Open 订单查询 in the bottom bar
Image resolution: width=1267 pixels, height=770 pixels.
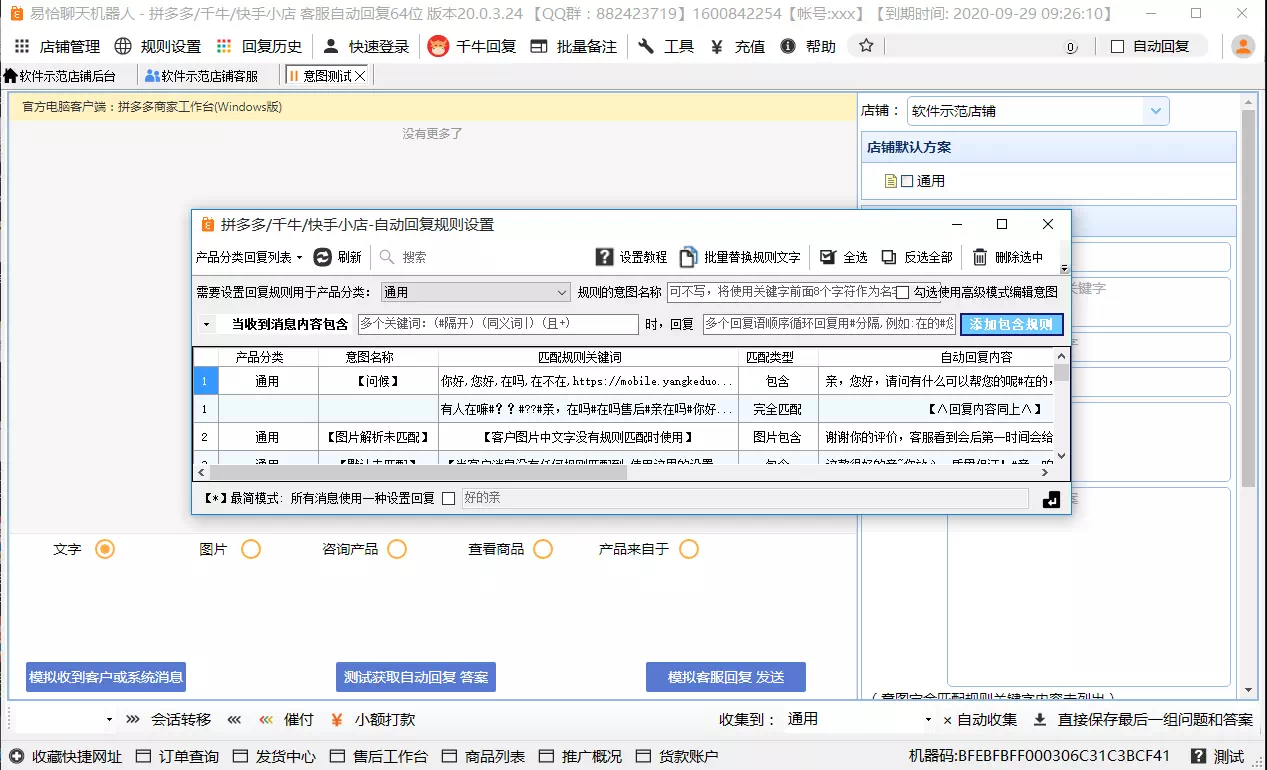click(178, 756)
